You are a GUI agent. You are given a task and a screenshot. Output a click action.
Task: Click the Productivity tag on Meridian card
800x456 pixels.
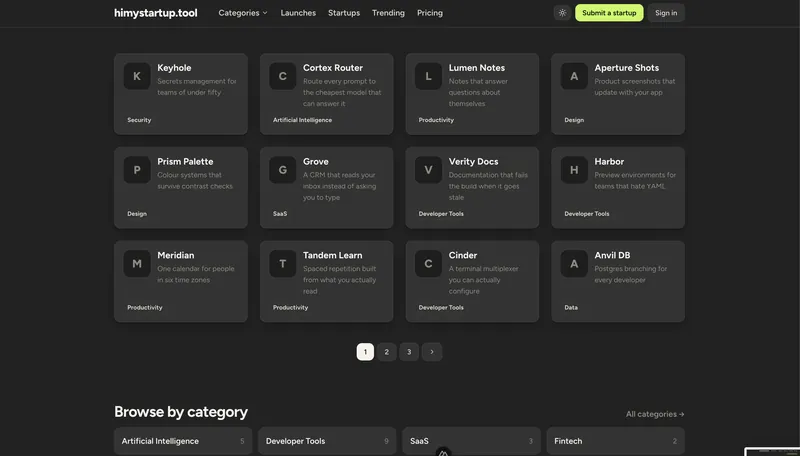pos(145,308)
